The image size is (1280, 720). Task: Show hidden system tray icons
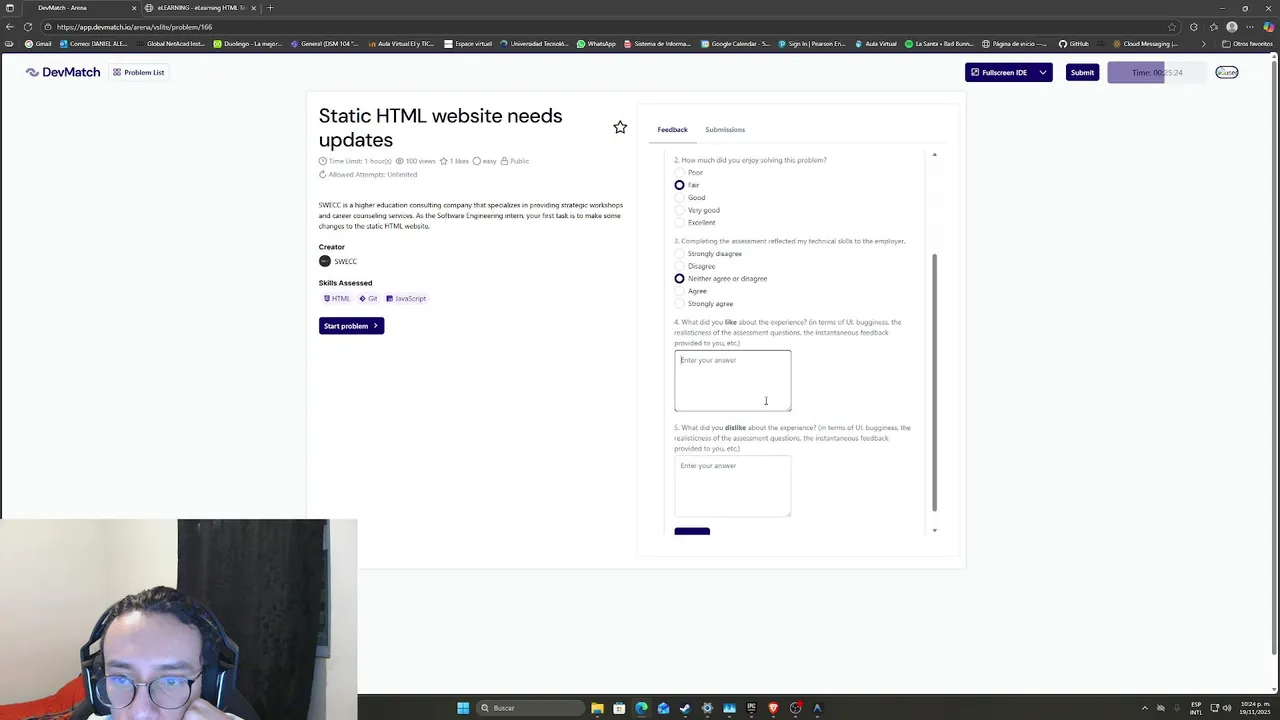[x=1145, y=708]
